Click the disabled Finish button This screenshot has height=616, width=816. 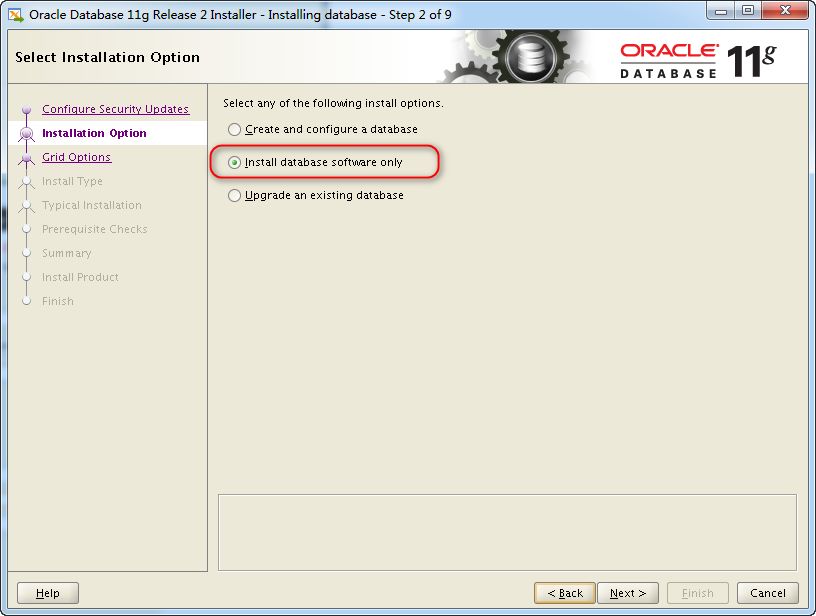click(697, 593)
